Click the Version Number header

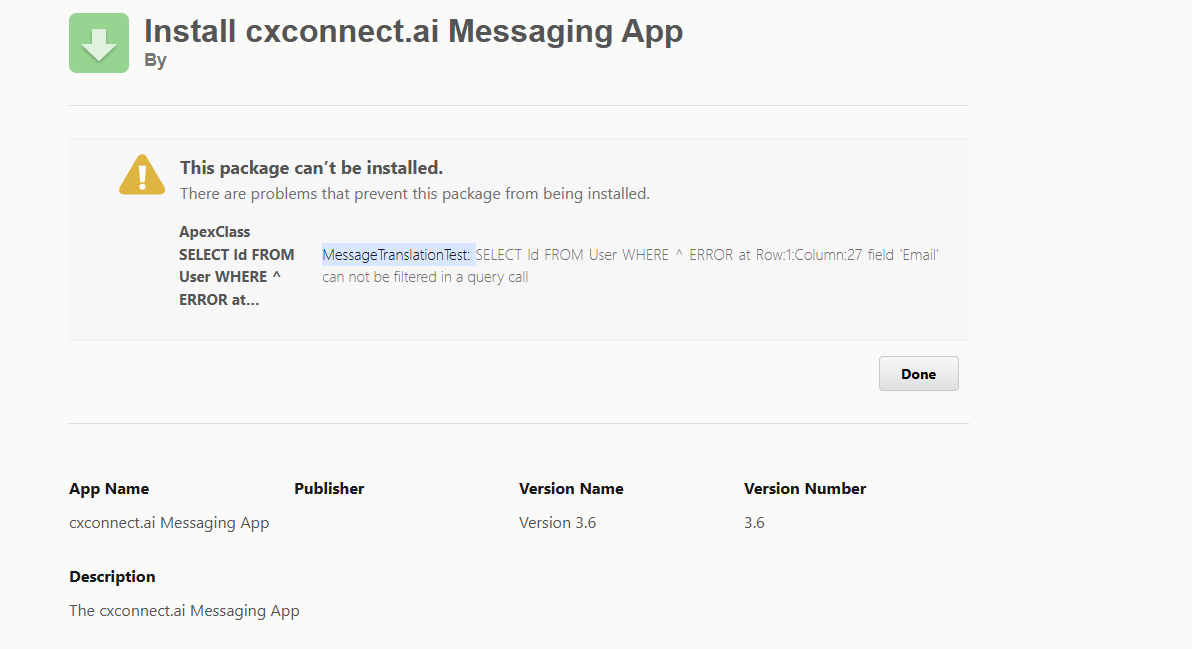pyautogui.click(x=805, y=489)
